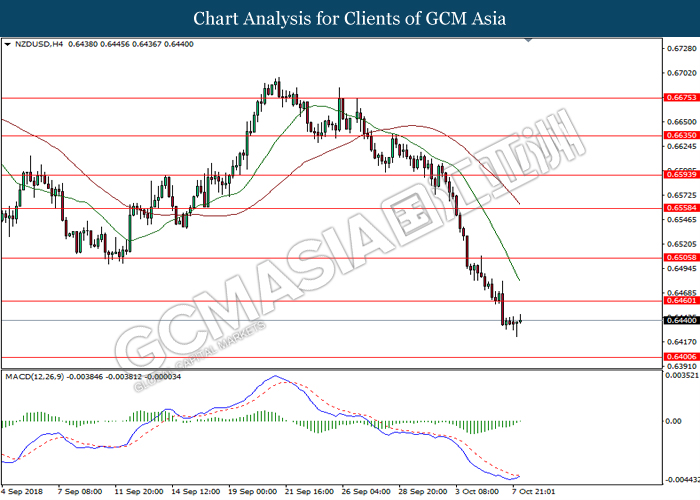The height and width of the screenshot is (500, 700).
Task: Click the 0.65725 axis value
Action: [681, 195]
